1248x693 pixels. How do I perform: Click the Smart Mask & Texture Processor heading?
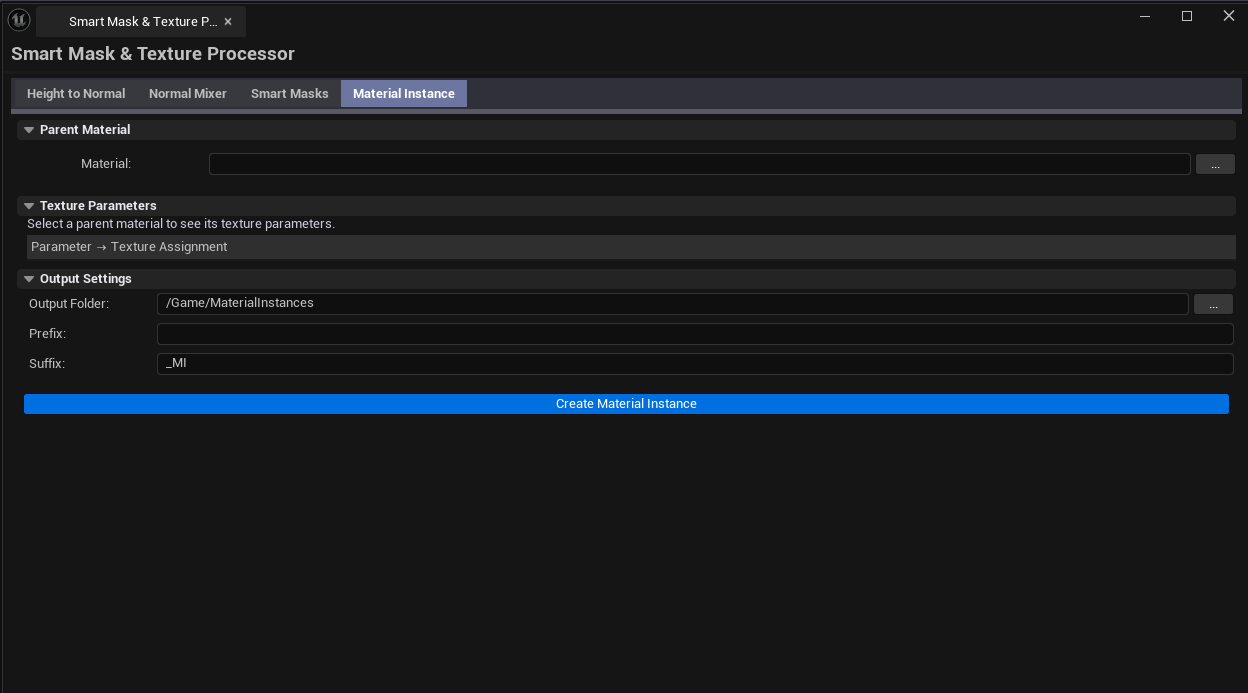pos(153,54)
